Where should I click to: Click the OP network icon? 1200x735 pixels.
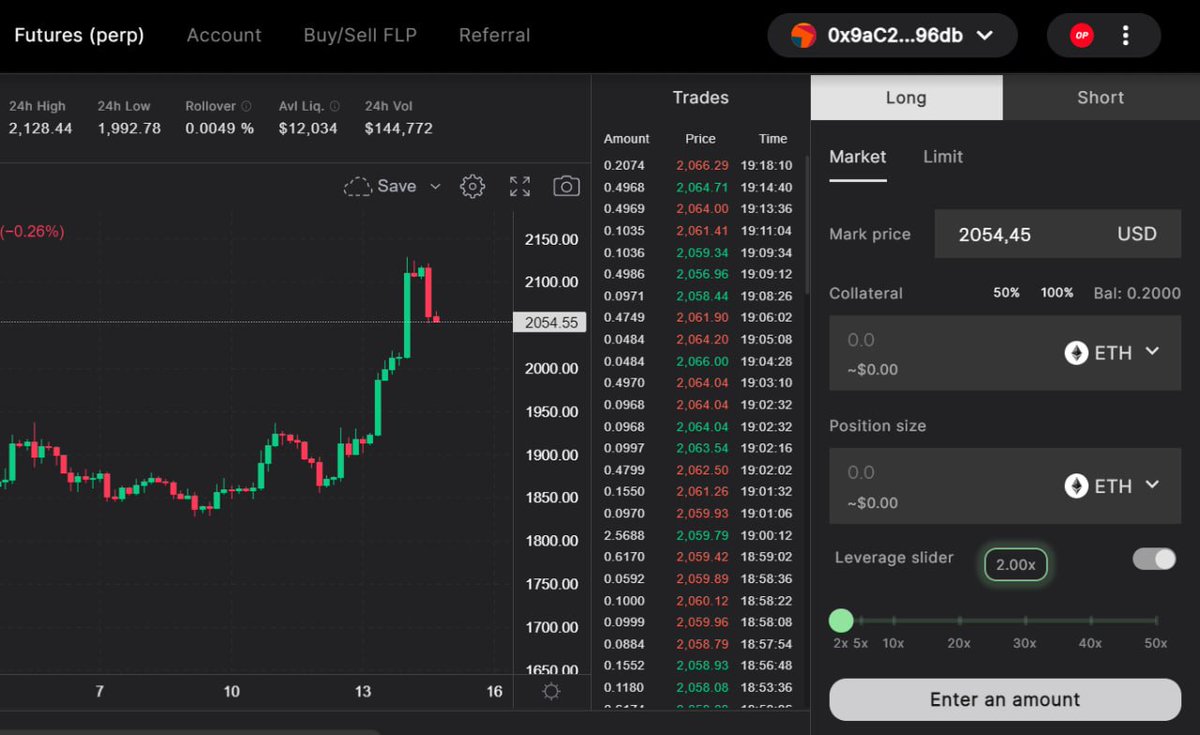[1081, 35]
